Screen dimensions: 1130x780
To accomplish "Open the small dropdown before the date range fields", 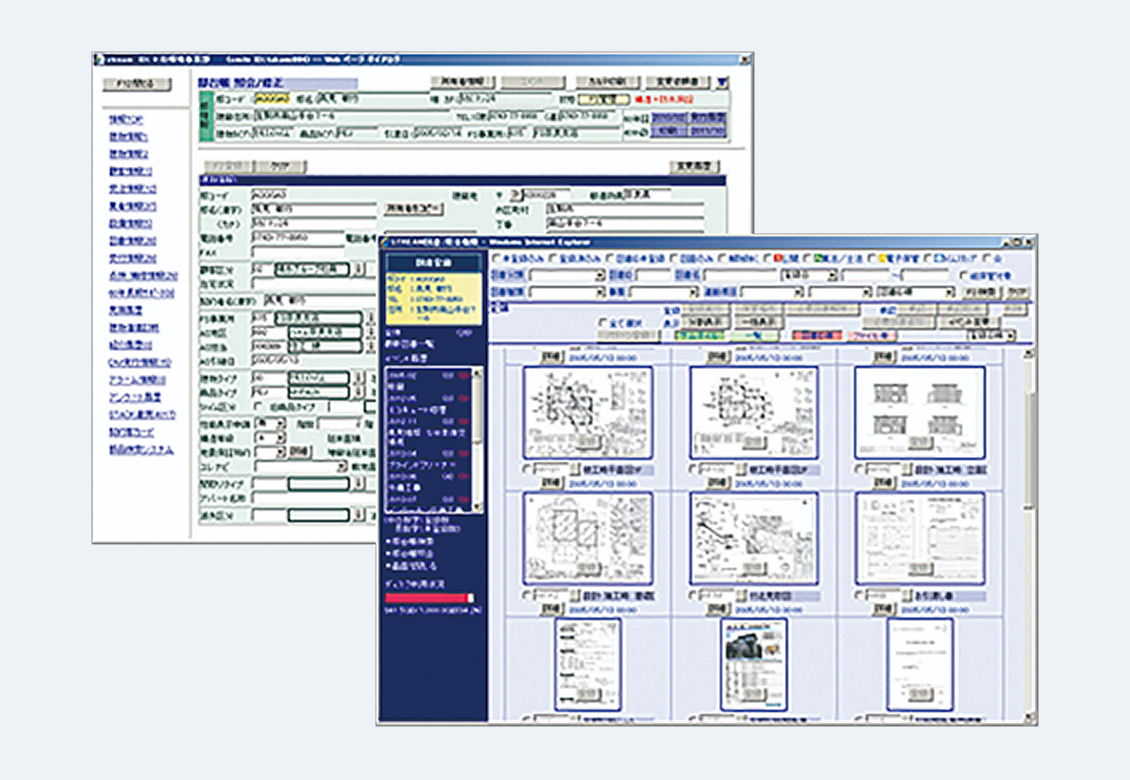I will click(x=809, y=275).
